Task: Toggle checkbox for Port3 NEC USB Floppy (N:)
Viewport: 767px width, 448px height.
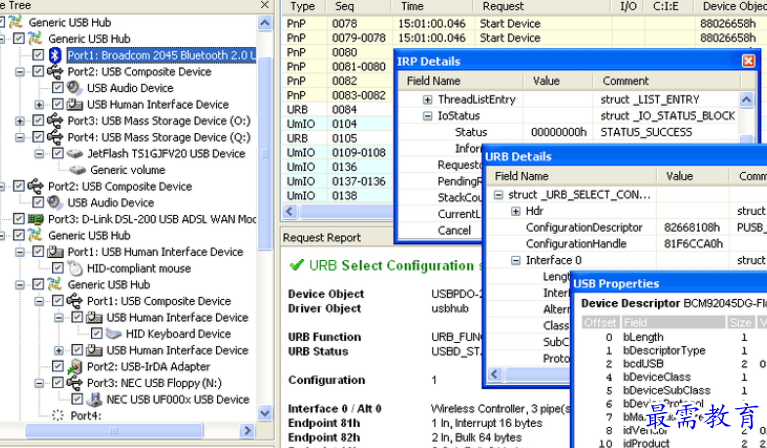Action: point(58,383)
